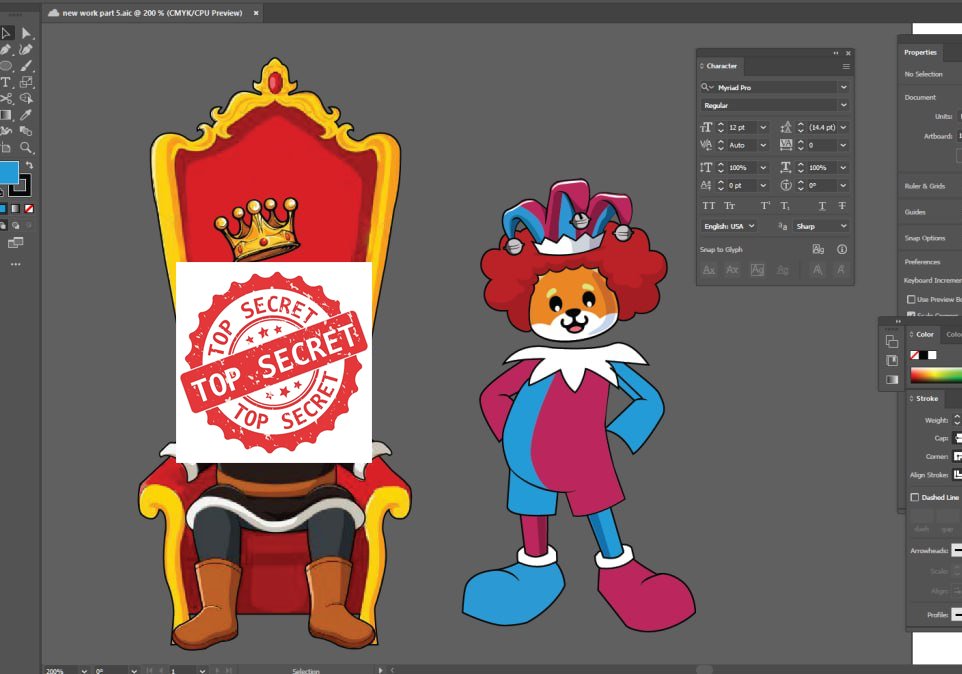The width and height of the screenshot is (962, 674).
Task: Select the Type tool
Action: coord(6,82)
